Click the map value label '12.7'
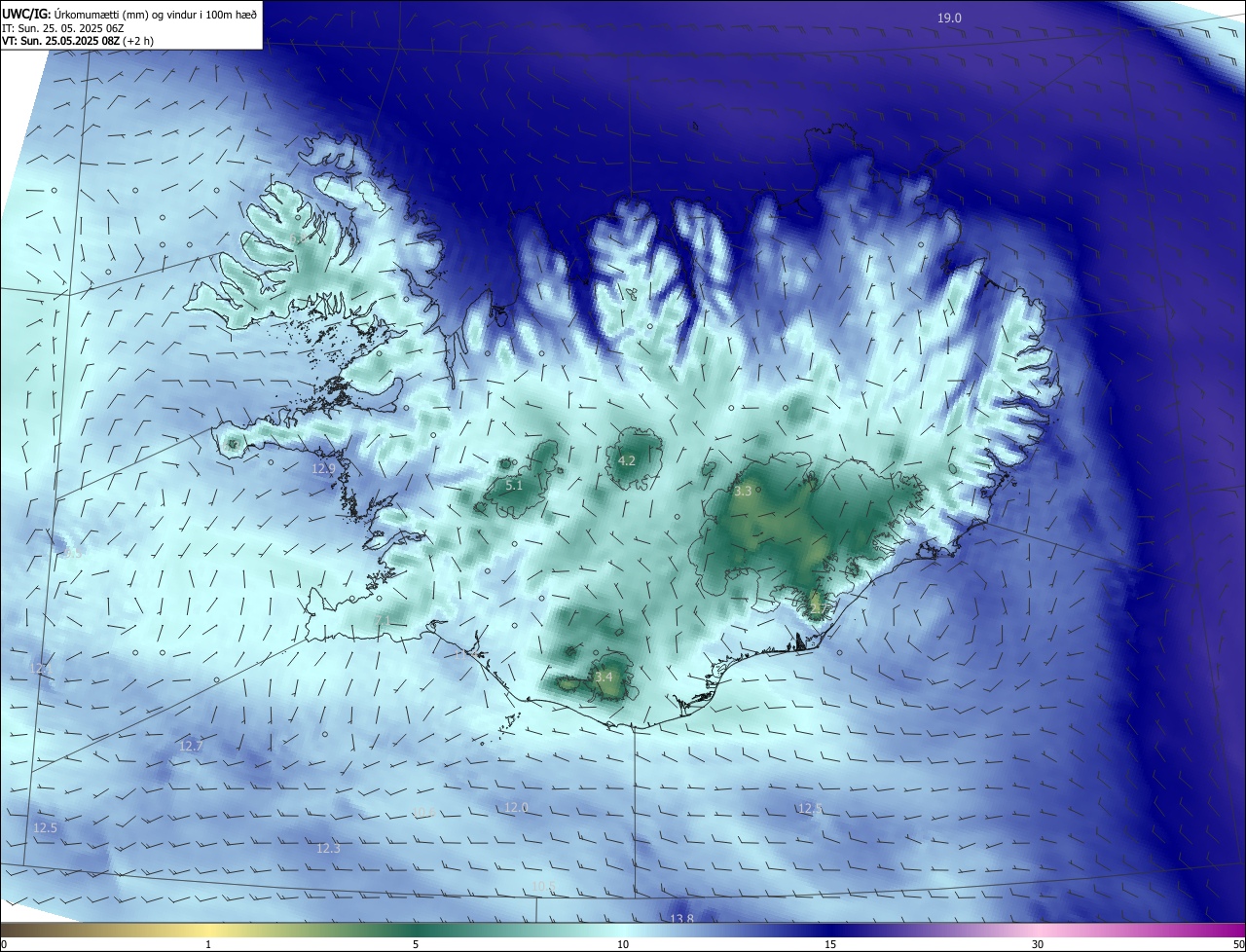This screenshot has width=1246, height=952. click(191, 746)
